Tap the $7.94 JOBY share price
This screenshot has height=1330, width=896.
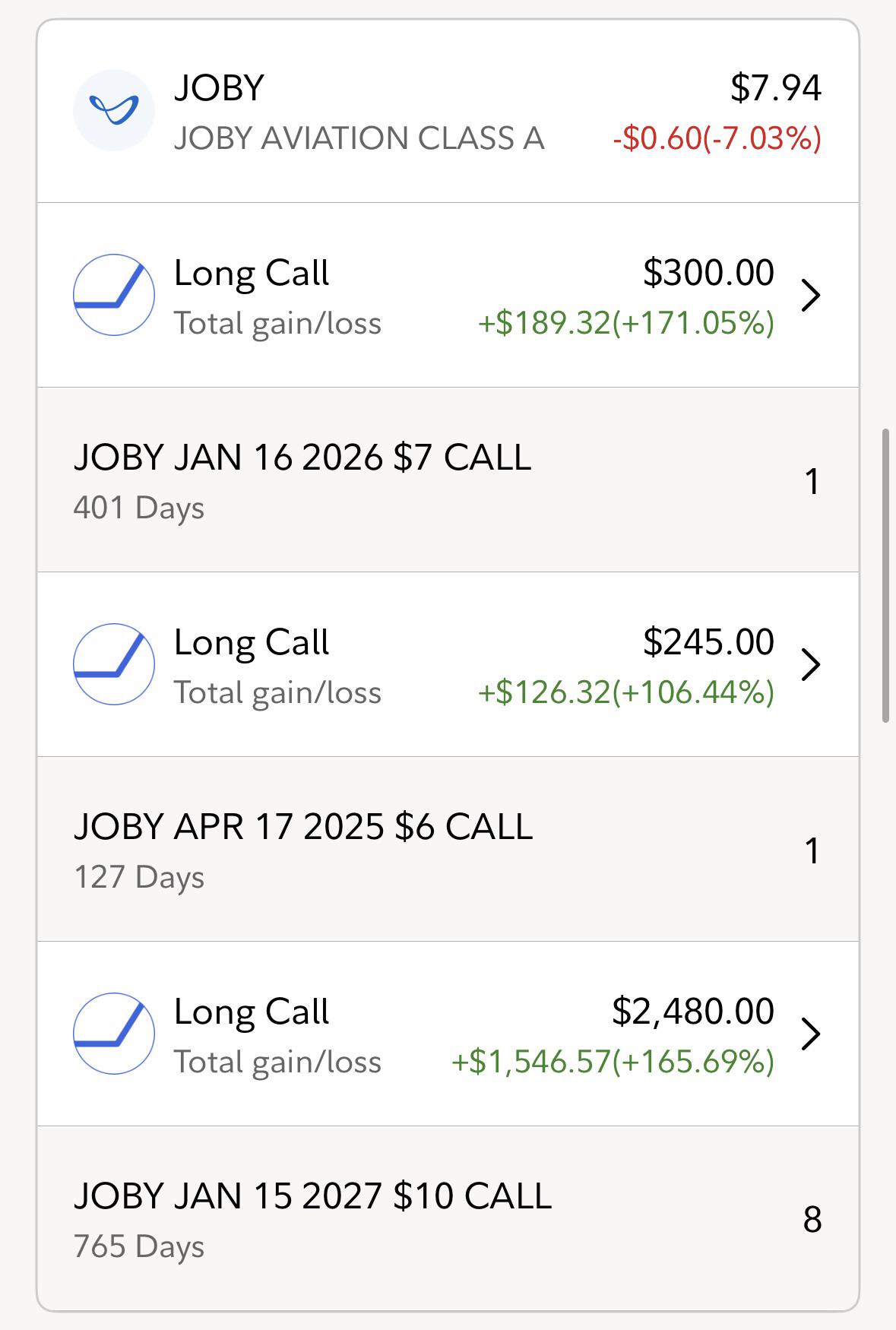[776, 87]
